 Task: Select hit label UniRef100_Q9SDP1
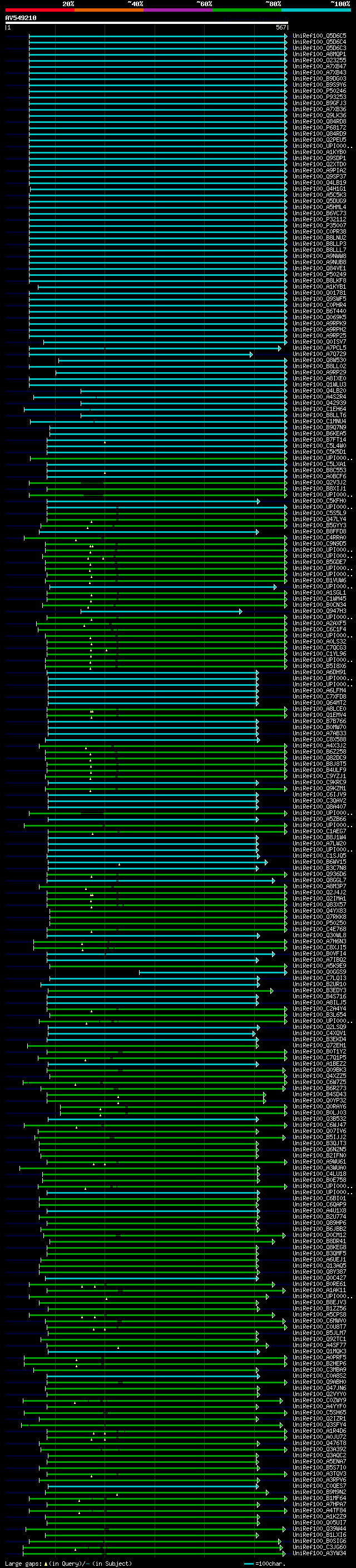pos(319,159)
